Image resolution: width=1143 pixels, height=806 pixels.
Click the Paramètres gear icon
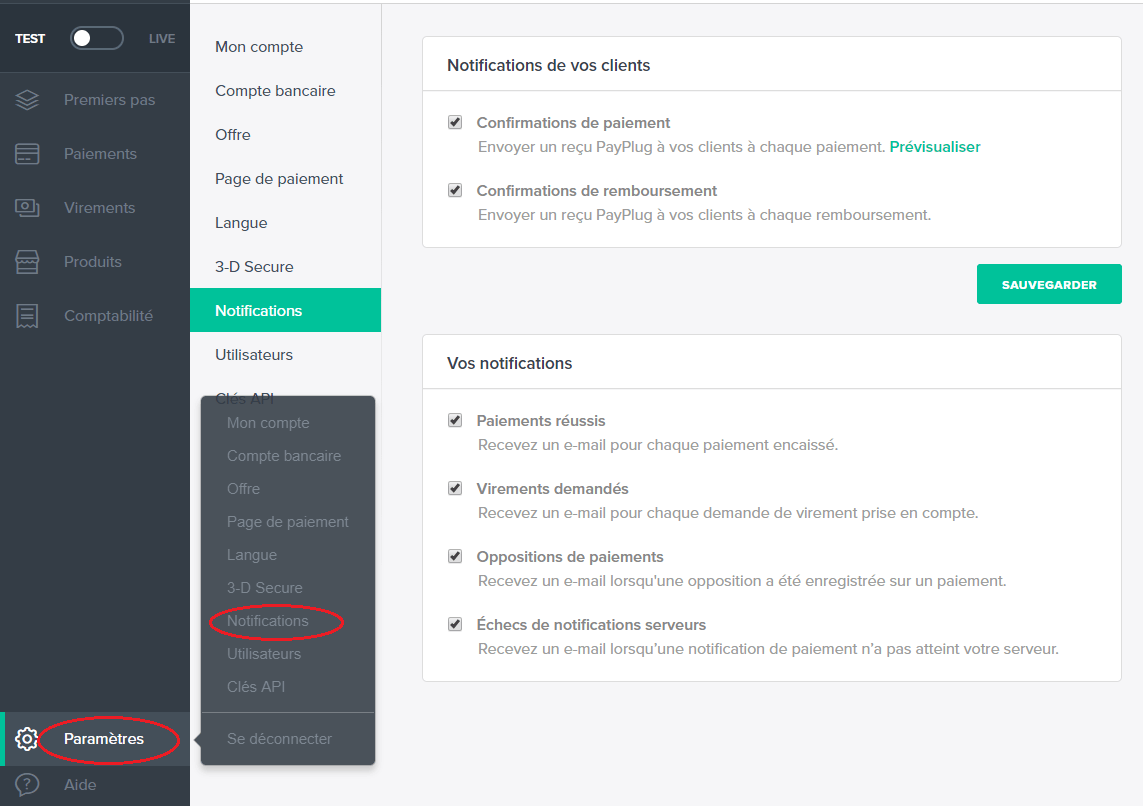coord(26,738)
